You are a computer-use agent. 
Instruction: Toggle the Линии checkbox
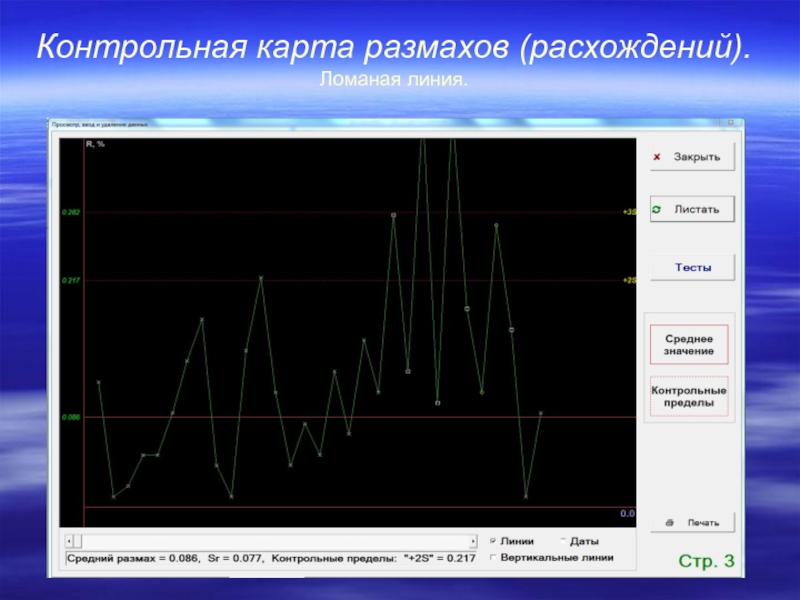(493, 541)
